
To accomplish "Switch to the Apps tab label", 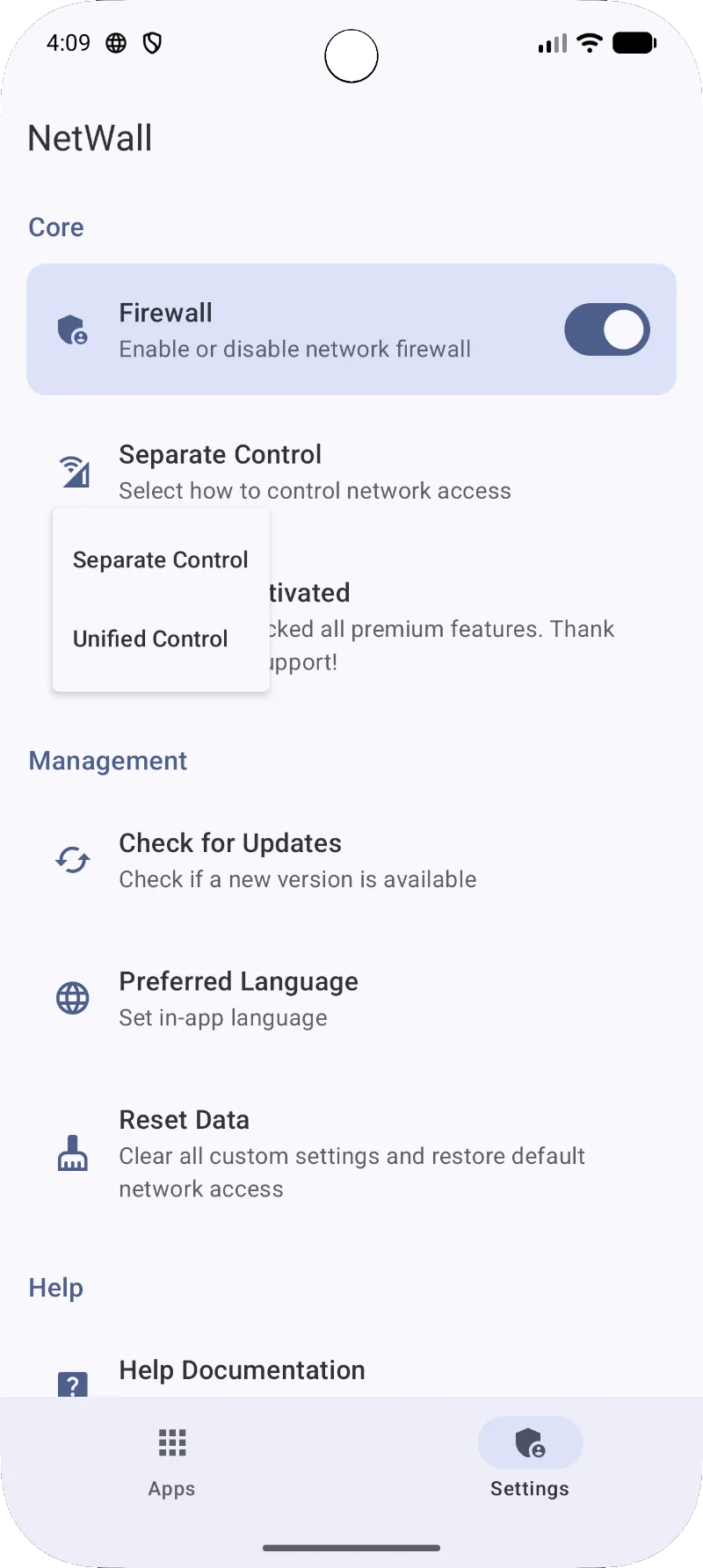I will click(x=171, y=1488).
